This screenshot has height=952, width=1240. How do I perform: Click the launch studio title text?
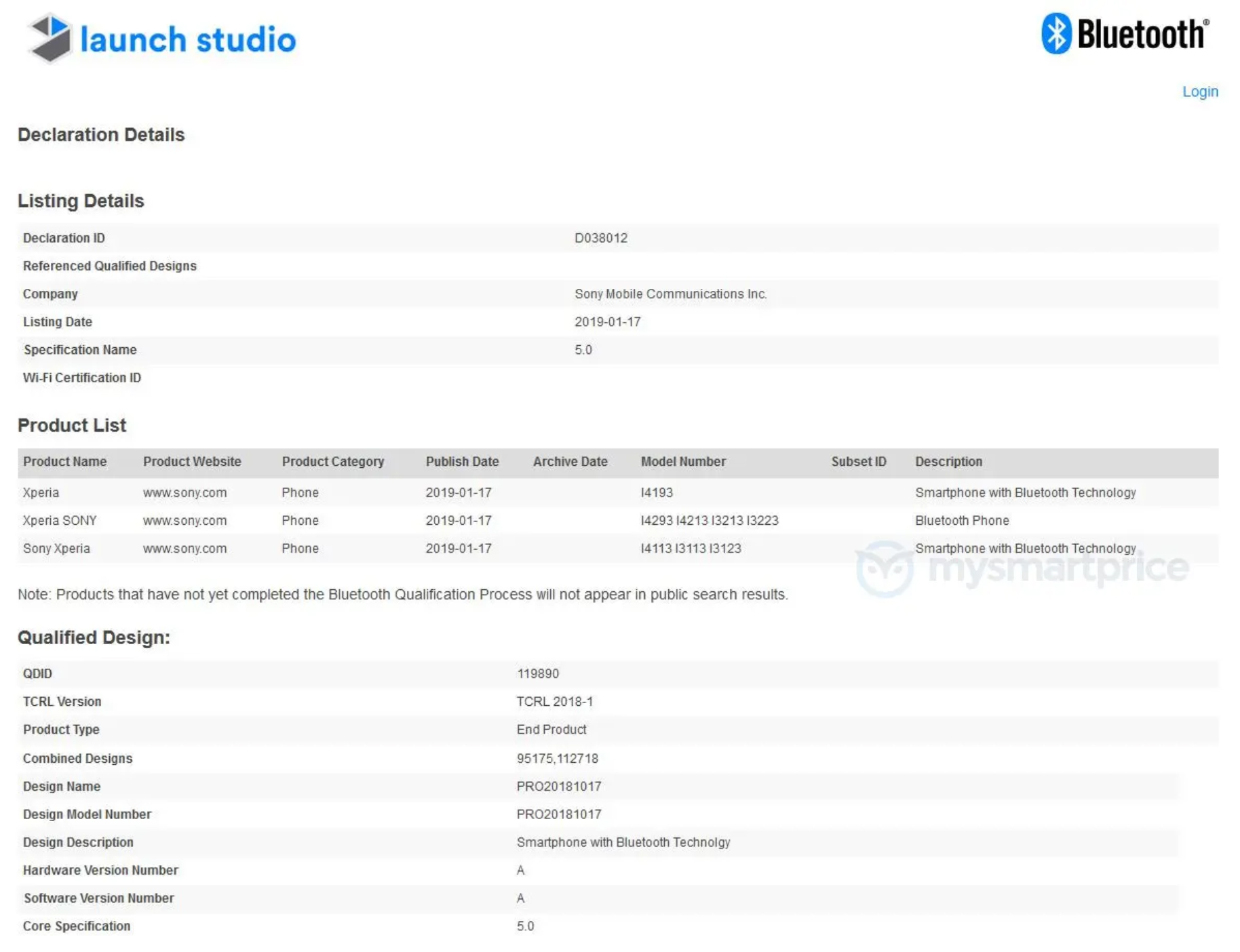click(188, 39)
